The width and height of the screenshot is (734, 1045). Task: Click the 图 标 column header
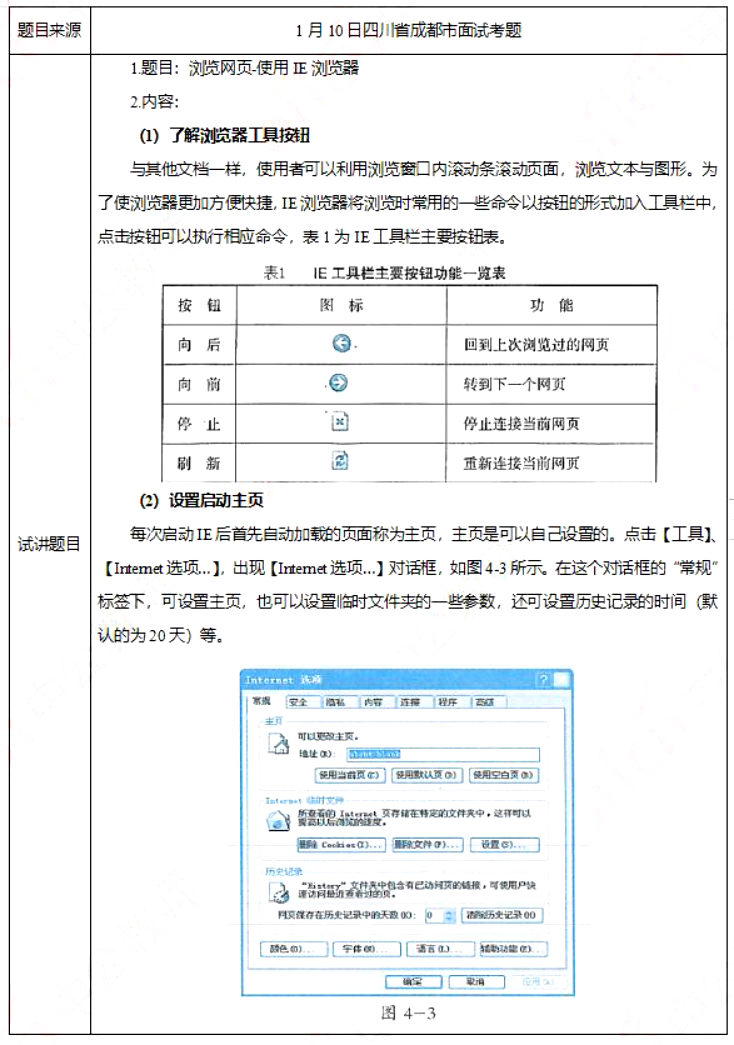tap(341, 305)
